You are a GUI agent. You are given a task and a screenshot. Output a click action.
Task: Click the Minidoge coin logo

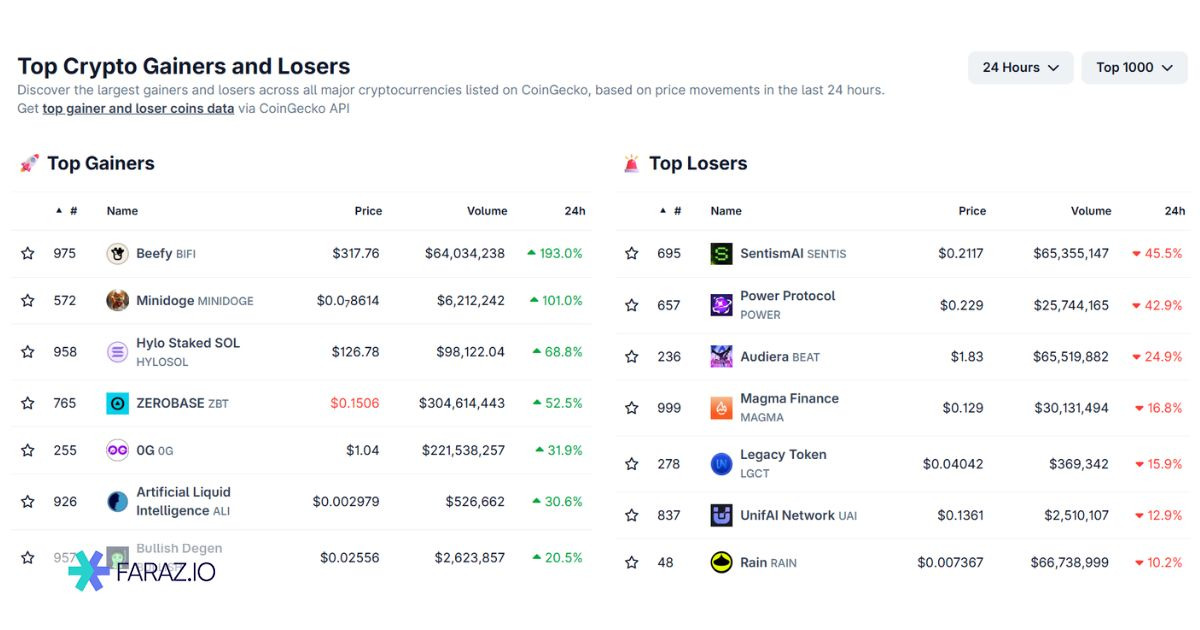[x=117, y=300]
